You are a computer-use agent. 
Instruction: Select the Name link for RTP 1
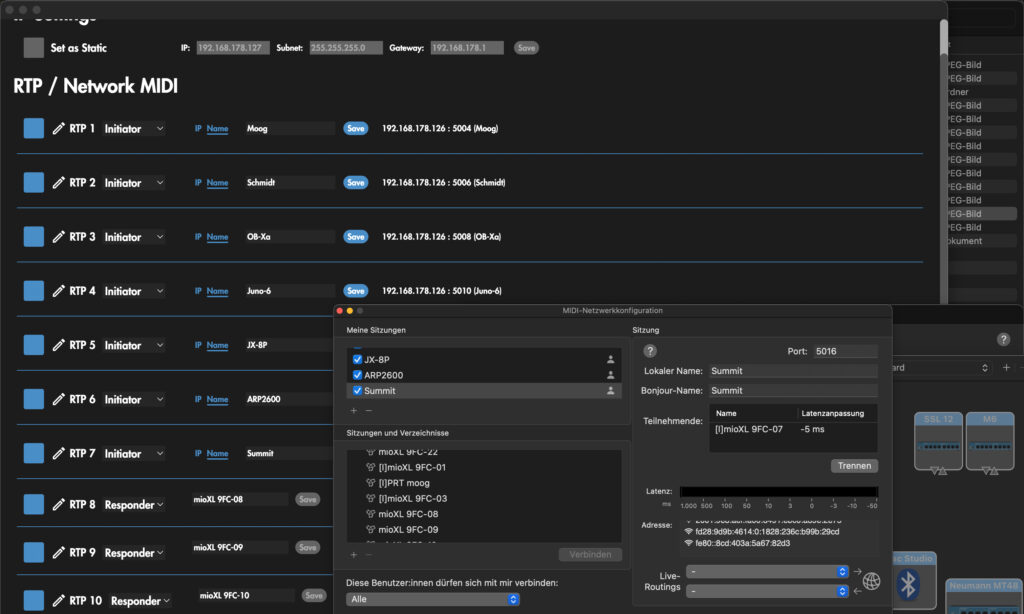tap(217, 129)
